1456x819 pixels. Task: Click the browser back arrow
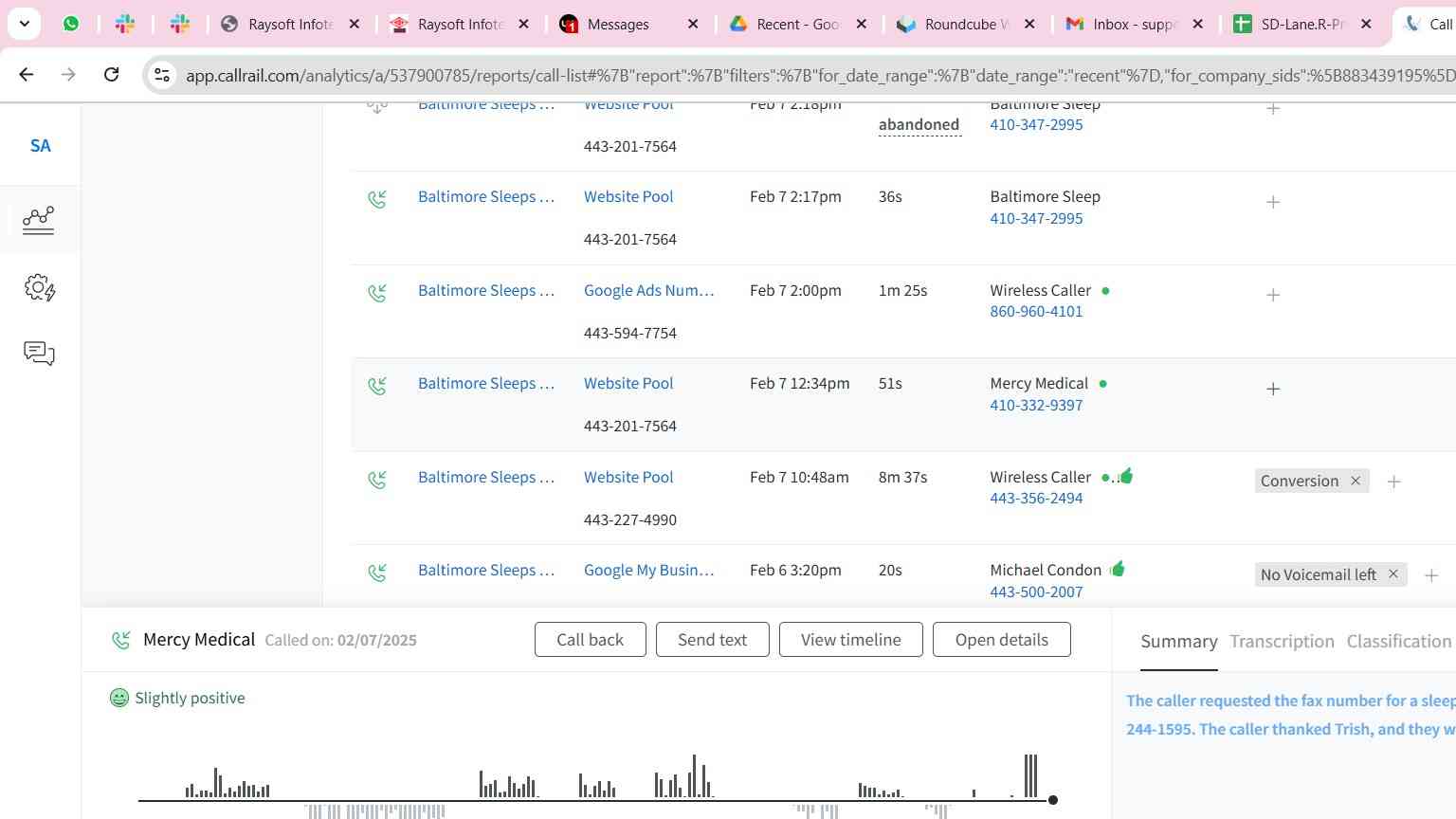pyautogui.click(x=27, y=74)
